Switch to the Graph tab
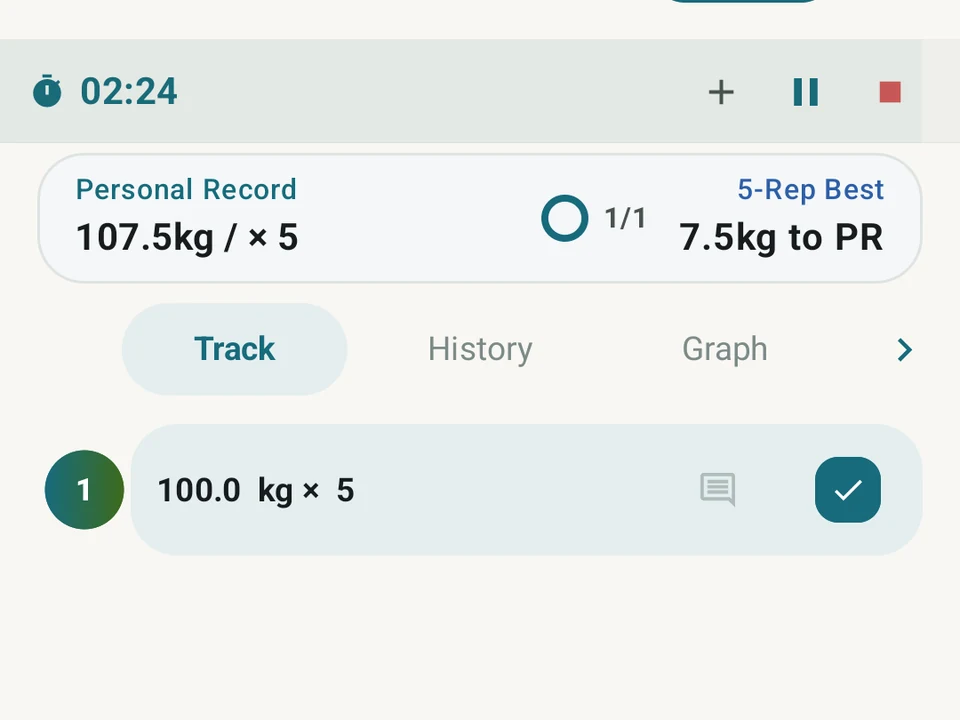The width and height of the screenshot is (960, 720). [x=724, y=349]
